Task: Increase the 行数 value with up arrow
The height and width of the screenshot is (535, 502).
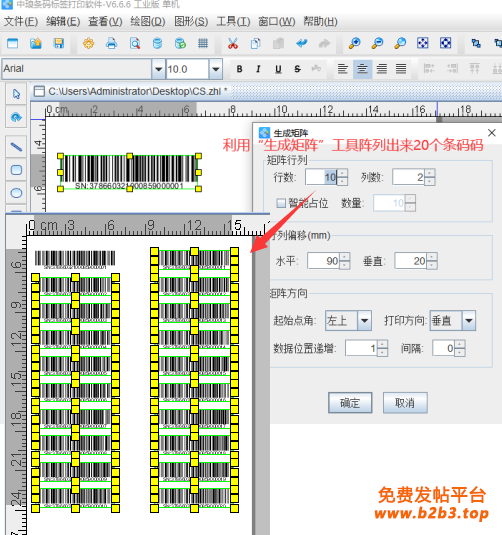Action: pyautogui.click(x=343, y=173)
